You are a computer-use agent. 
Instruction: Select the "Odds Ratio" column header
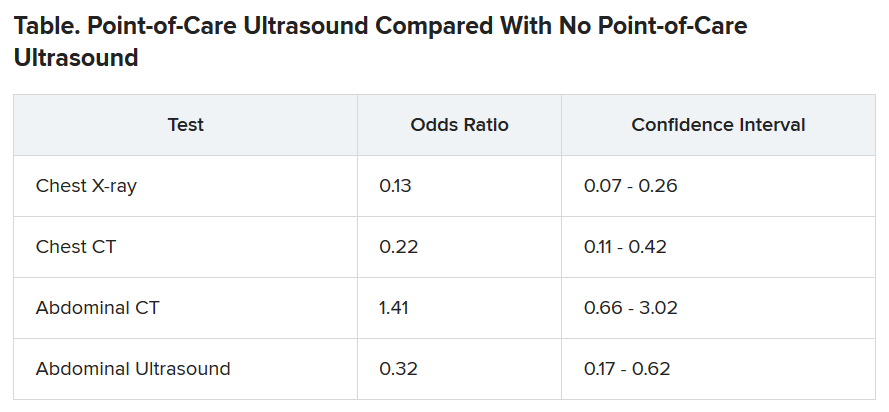point(459,125)
